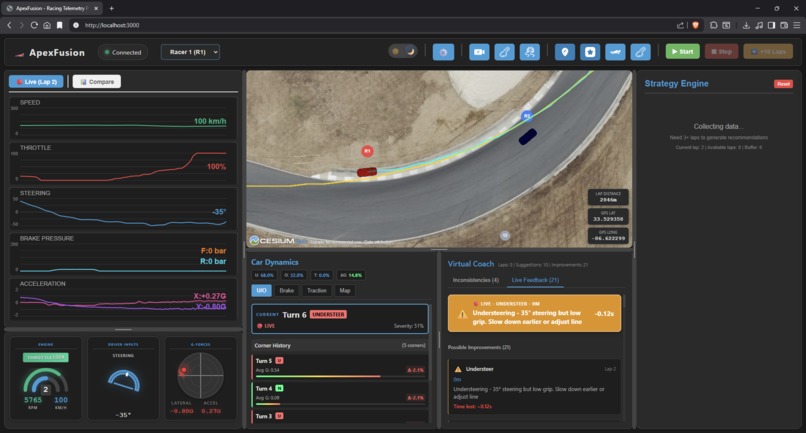Click the G-forces circular plot
The width and height of the screenshot is (806, 433).
(x=200, y=375)
